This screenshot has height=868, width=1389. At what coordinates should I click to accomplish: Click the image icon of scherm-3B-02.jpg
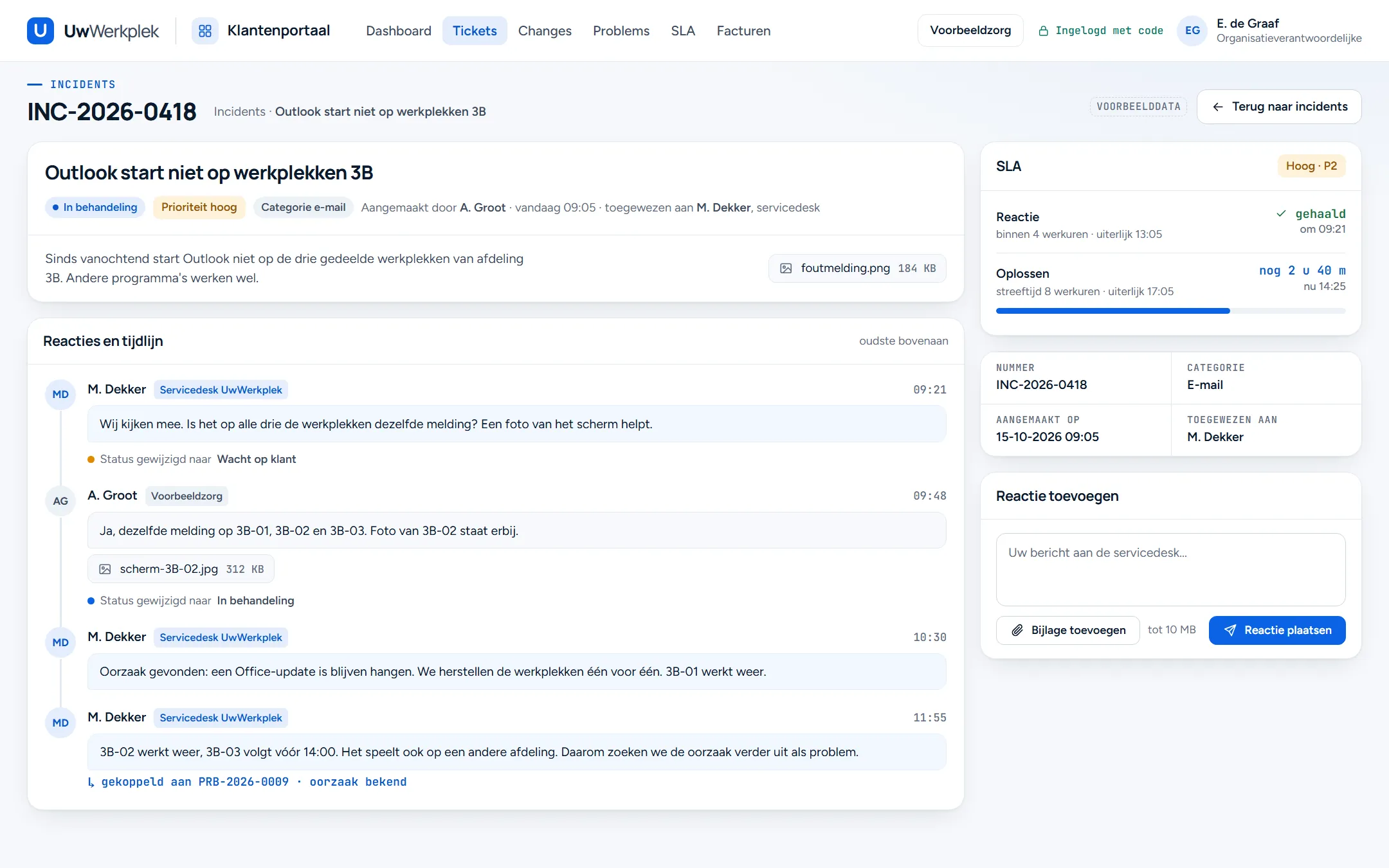[105, 569]
